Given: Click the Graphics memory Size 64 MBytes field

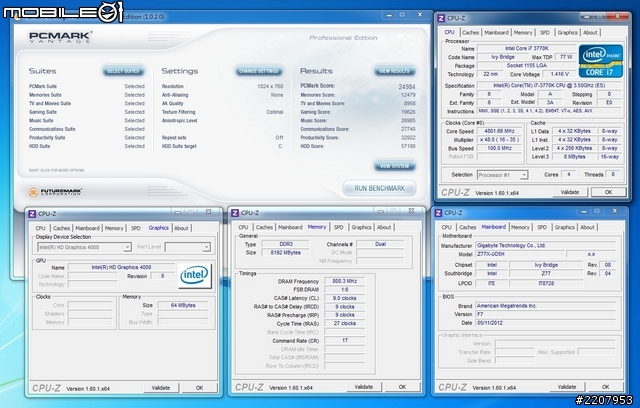Looking at the screenshot, I should click(183, 305).
